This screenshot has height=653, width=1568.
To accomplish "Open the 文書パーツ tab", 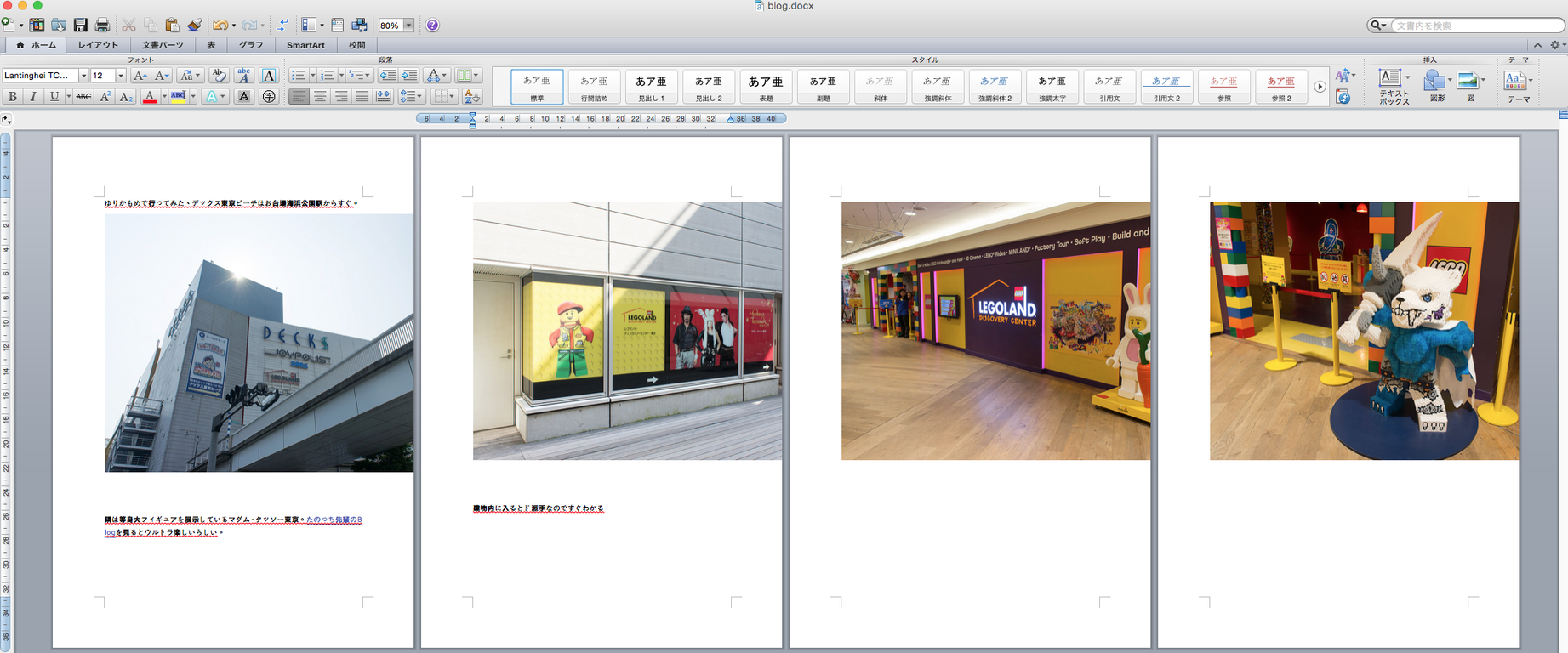I will [163, 45].
